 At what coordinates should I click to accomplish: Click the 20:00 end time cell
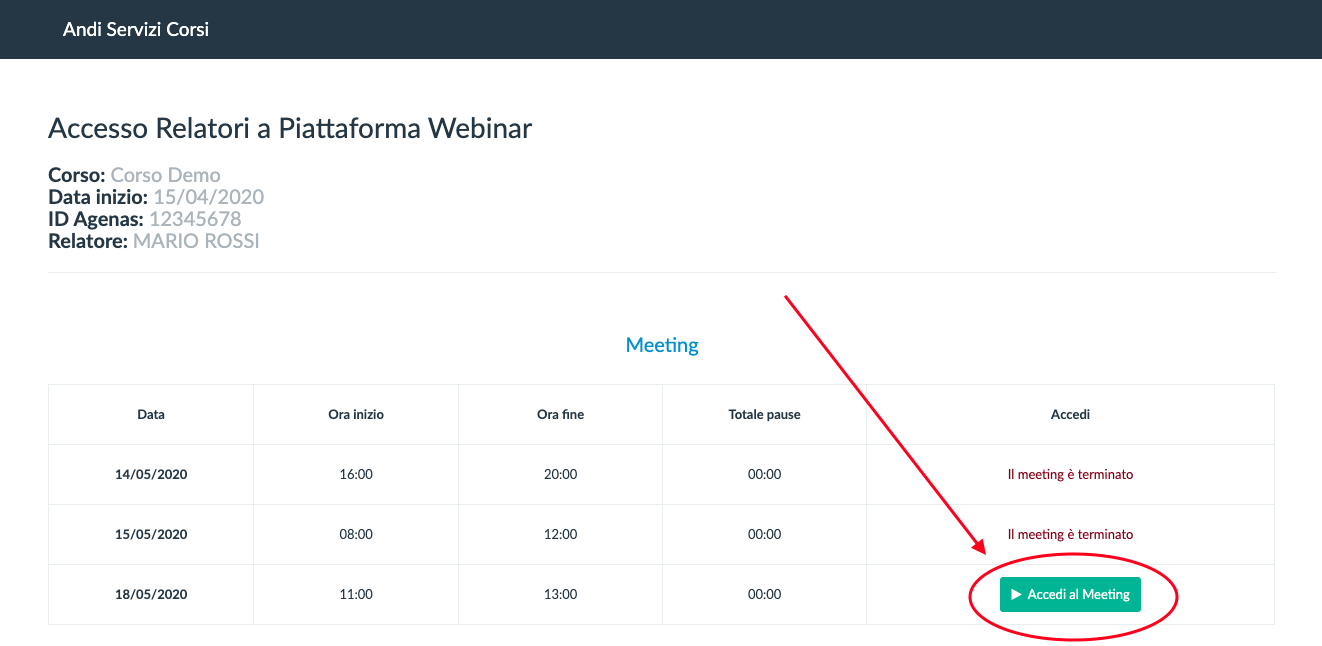(x=560, y=474)
